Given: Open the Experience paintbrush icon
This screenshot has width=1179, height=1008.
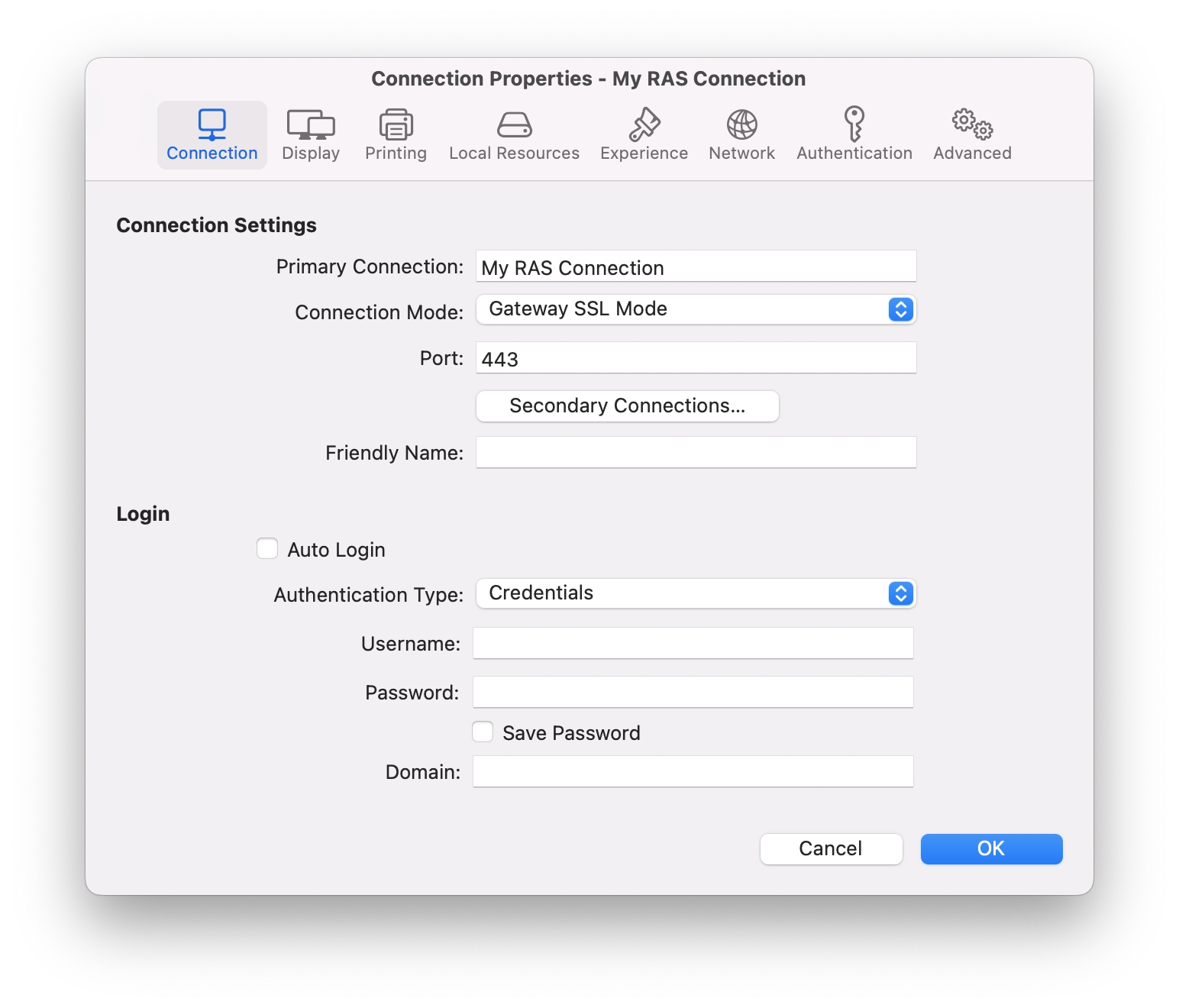Looking at the screenshot, I should (x=644, y=124).
